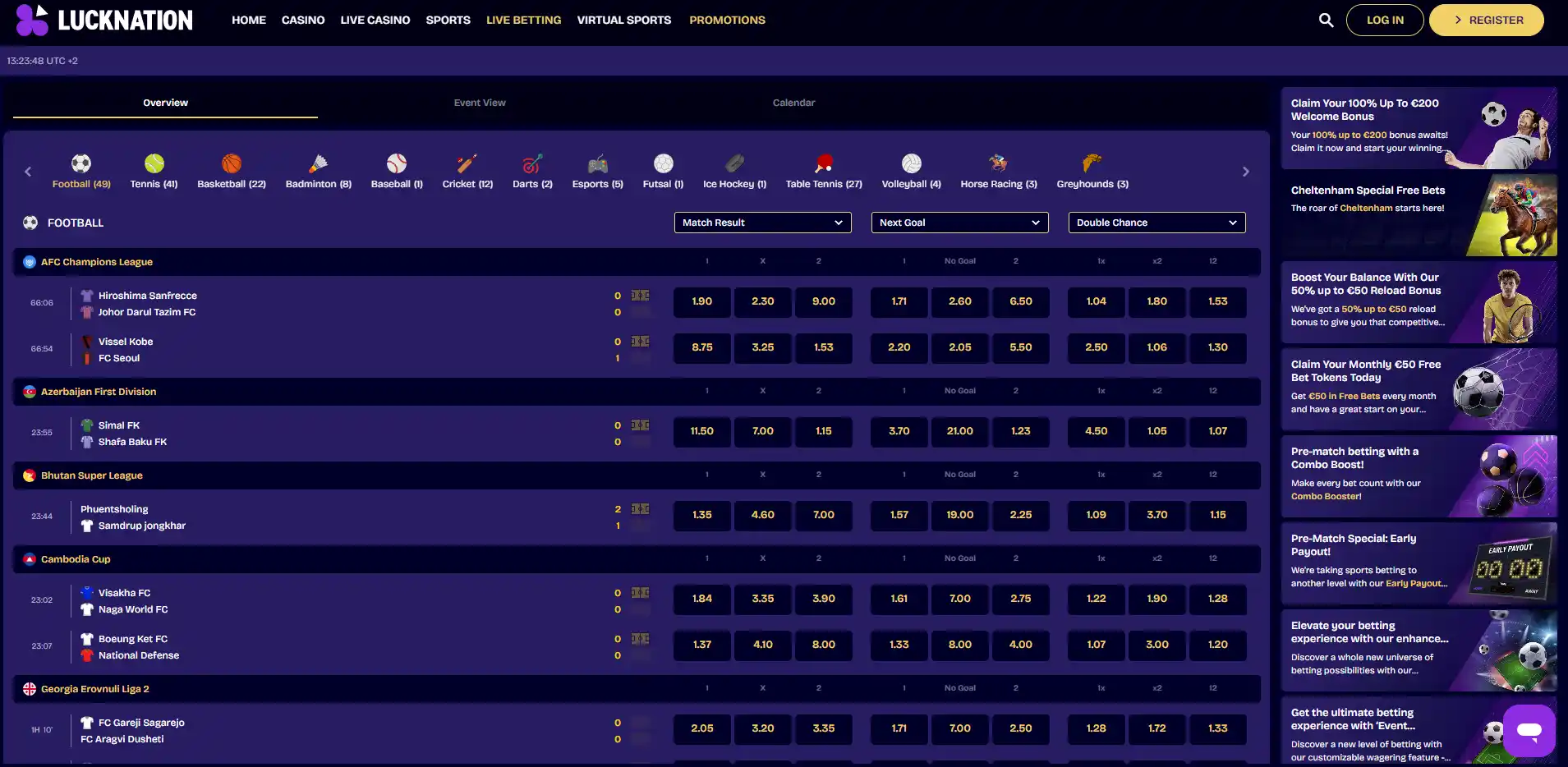This screenshot has width=1568, height=767.
Task: Open the Combo Boost promo card
Action: (x=1419, y=476)
